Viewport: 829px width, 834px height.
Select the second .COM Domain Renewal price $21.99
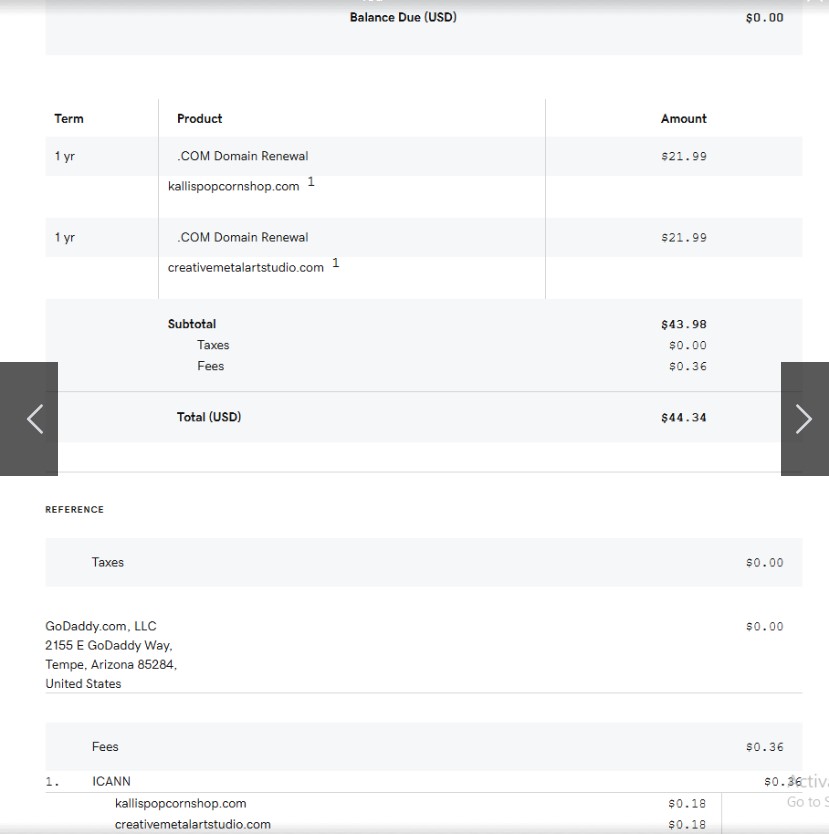pyautogui.click(x=683, y=238)
